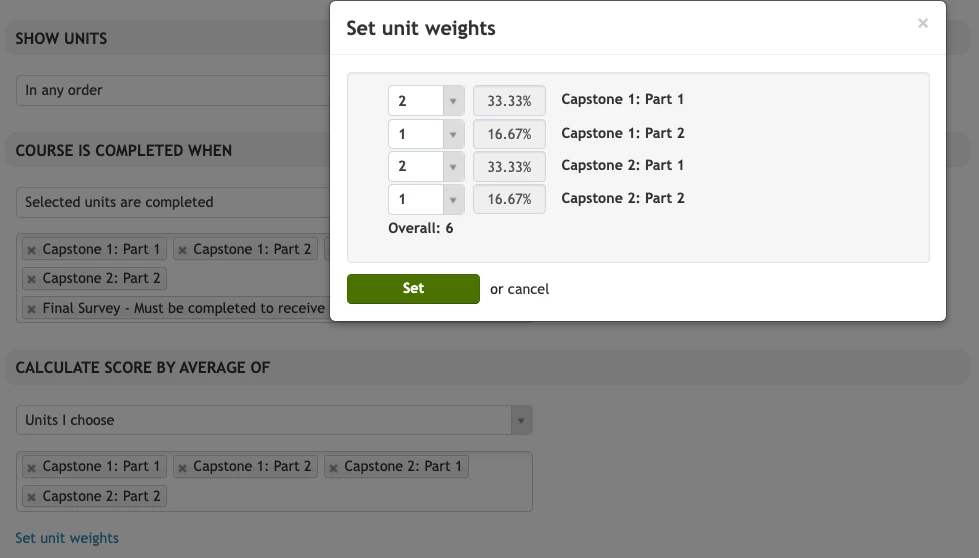The image size is (979, 558).
Task: Remove Capstone 2: Part 1 from score units
Action: click(334, 467)
